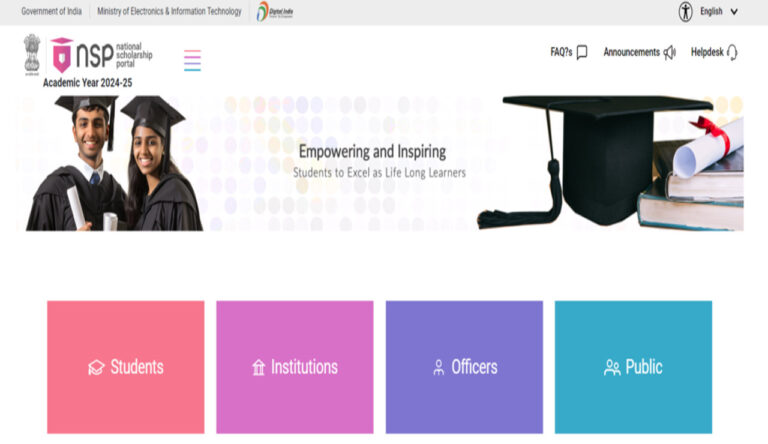768x444 pixels.
Task: Click the Helpdesk headset icon
Action: (732, 52)
